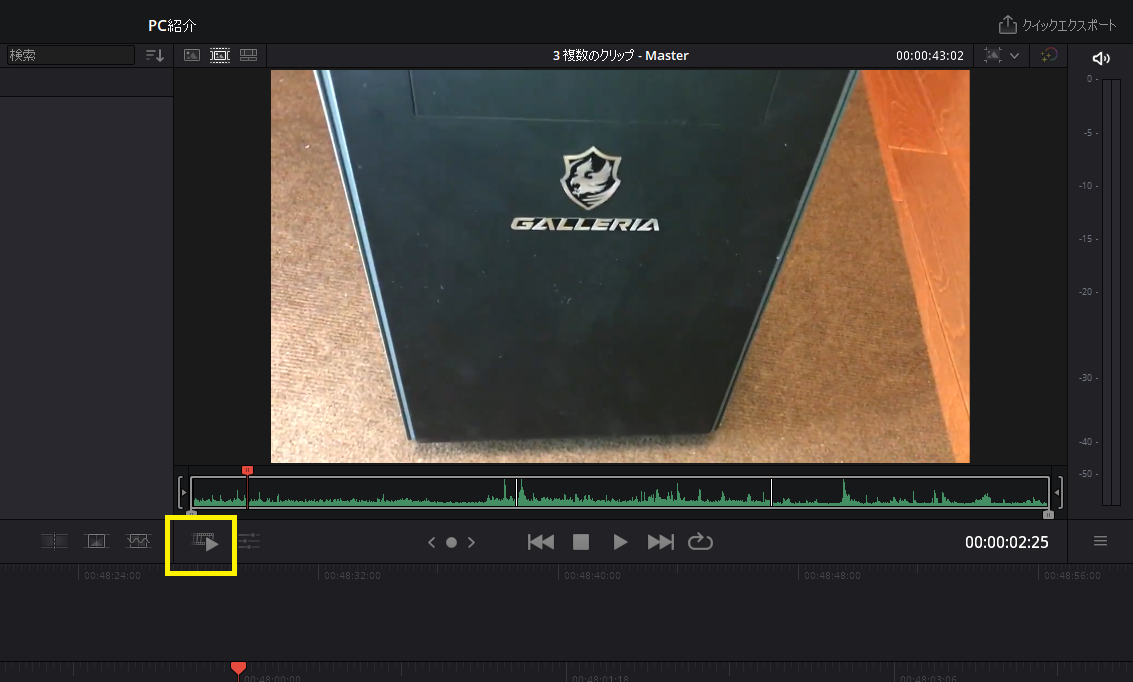Go to last frame of timeline
This screenshot has width=1133, height=682.
click(660, 542)
